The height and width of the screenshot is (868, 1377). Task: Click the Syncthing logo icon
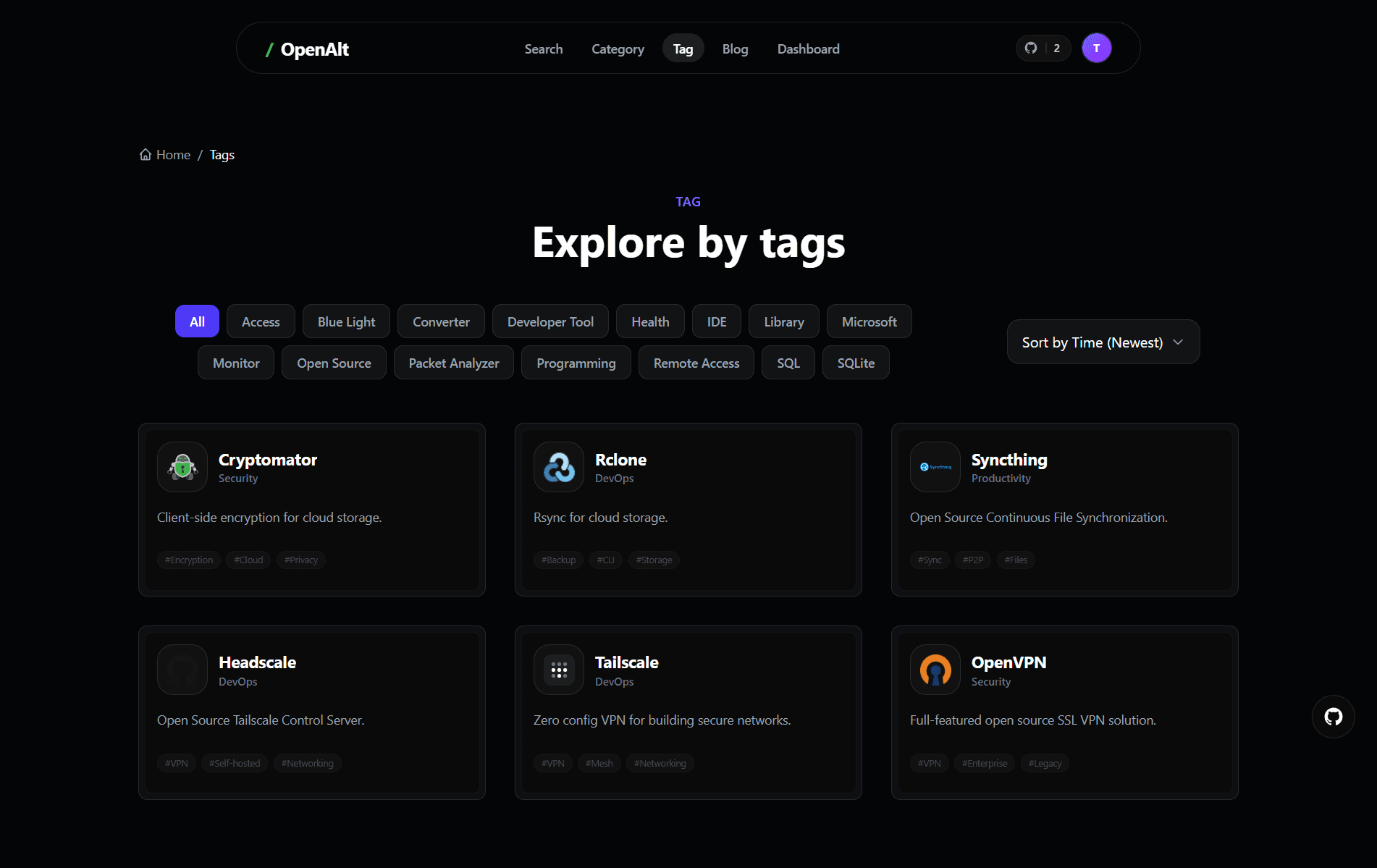tap(935, 467)
